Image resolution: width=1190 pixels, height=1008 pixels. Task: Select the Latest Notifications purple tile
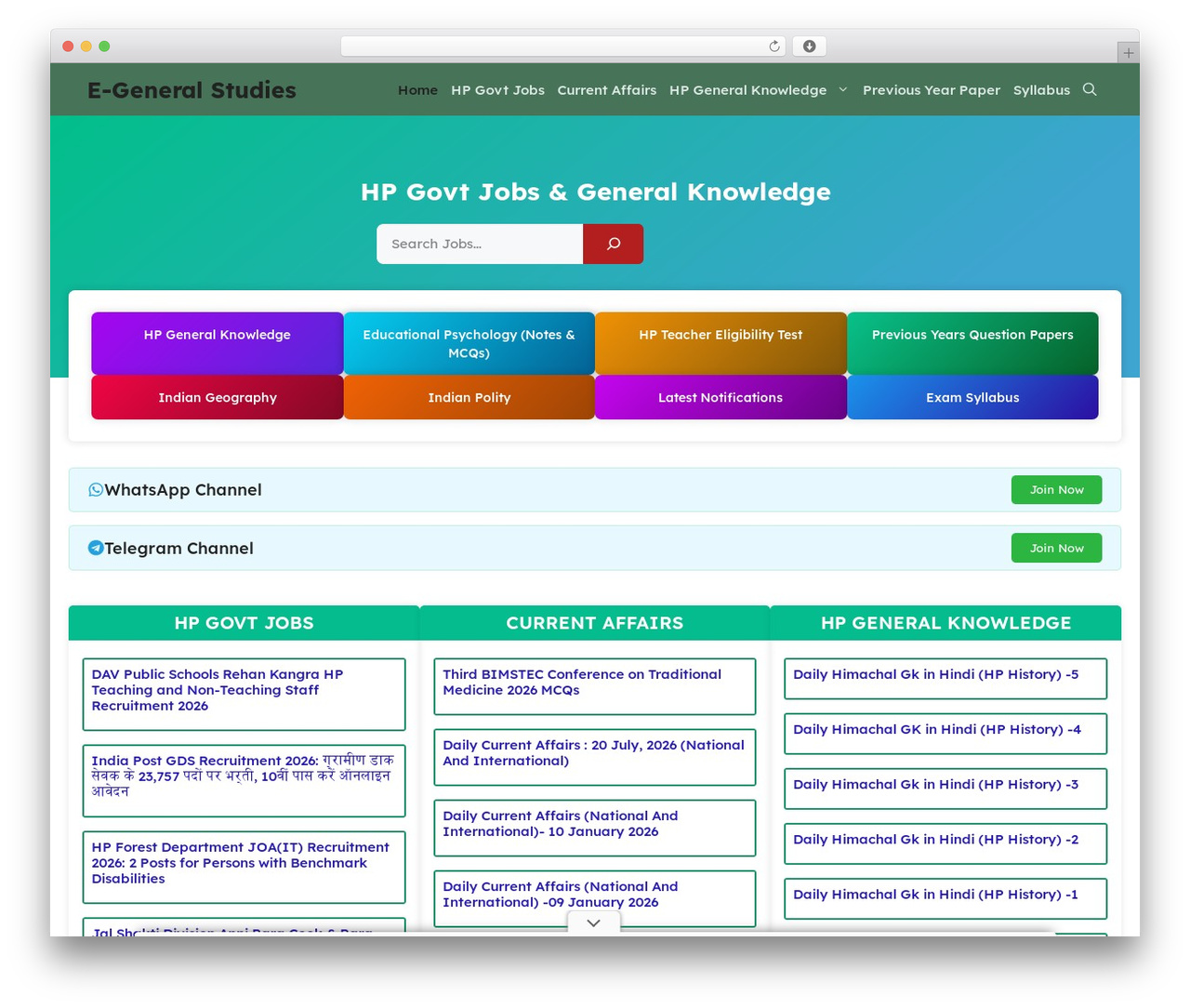(721, 397)
